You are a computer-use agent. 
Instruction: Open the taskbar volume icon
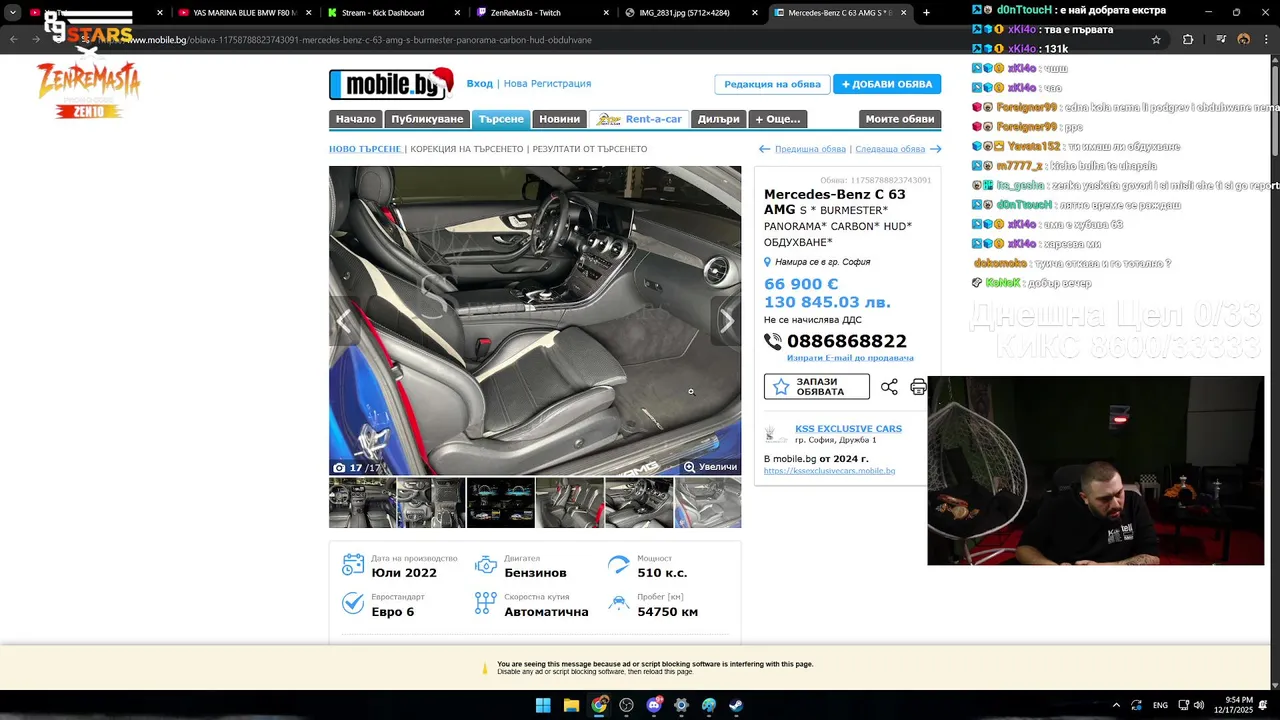click(1198, 705)
